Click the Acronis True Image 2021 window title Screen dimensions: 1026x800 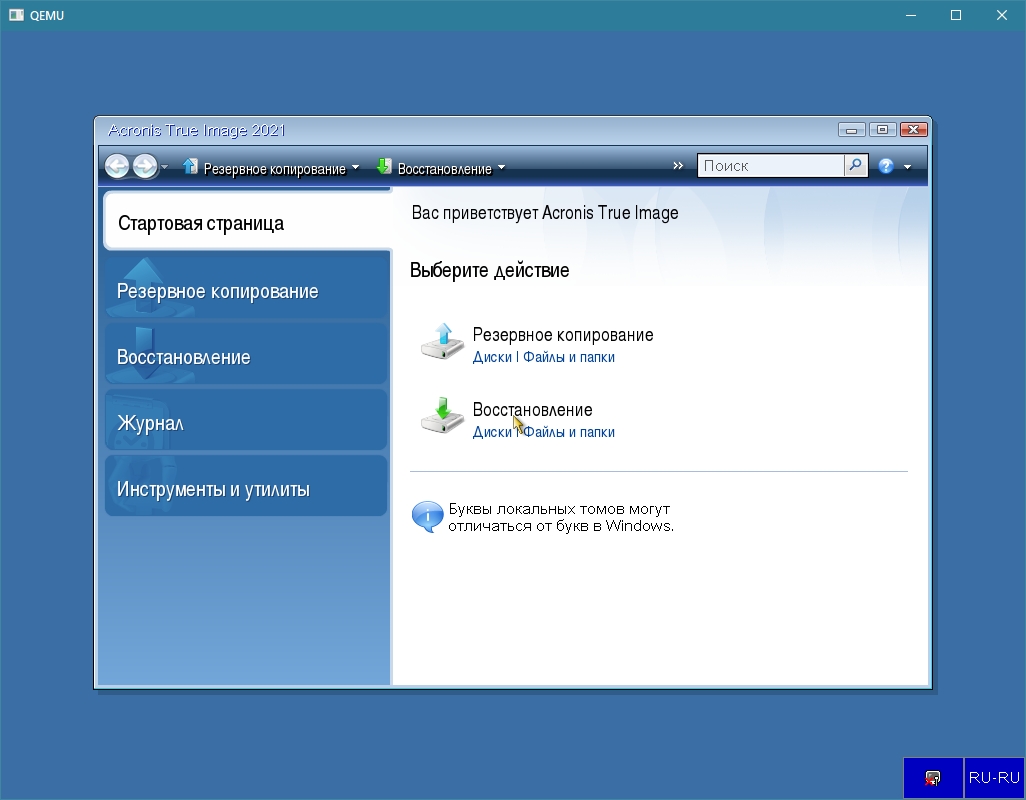(x=196, y=130)
